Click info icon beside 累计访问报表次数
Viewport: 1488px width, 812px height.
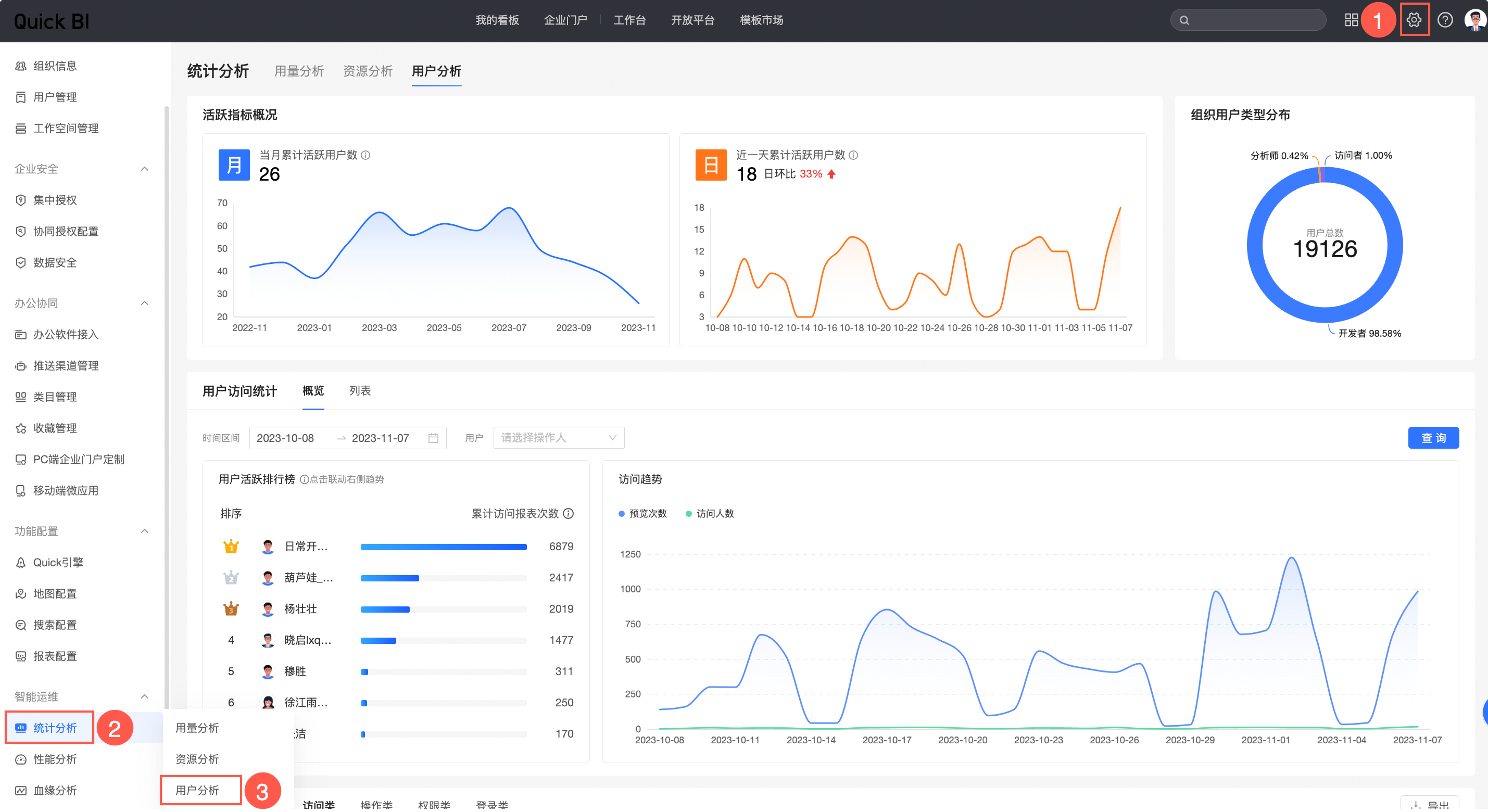[x=569, y=513]
